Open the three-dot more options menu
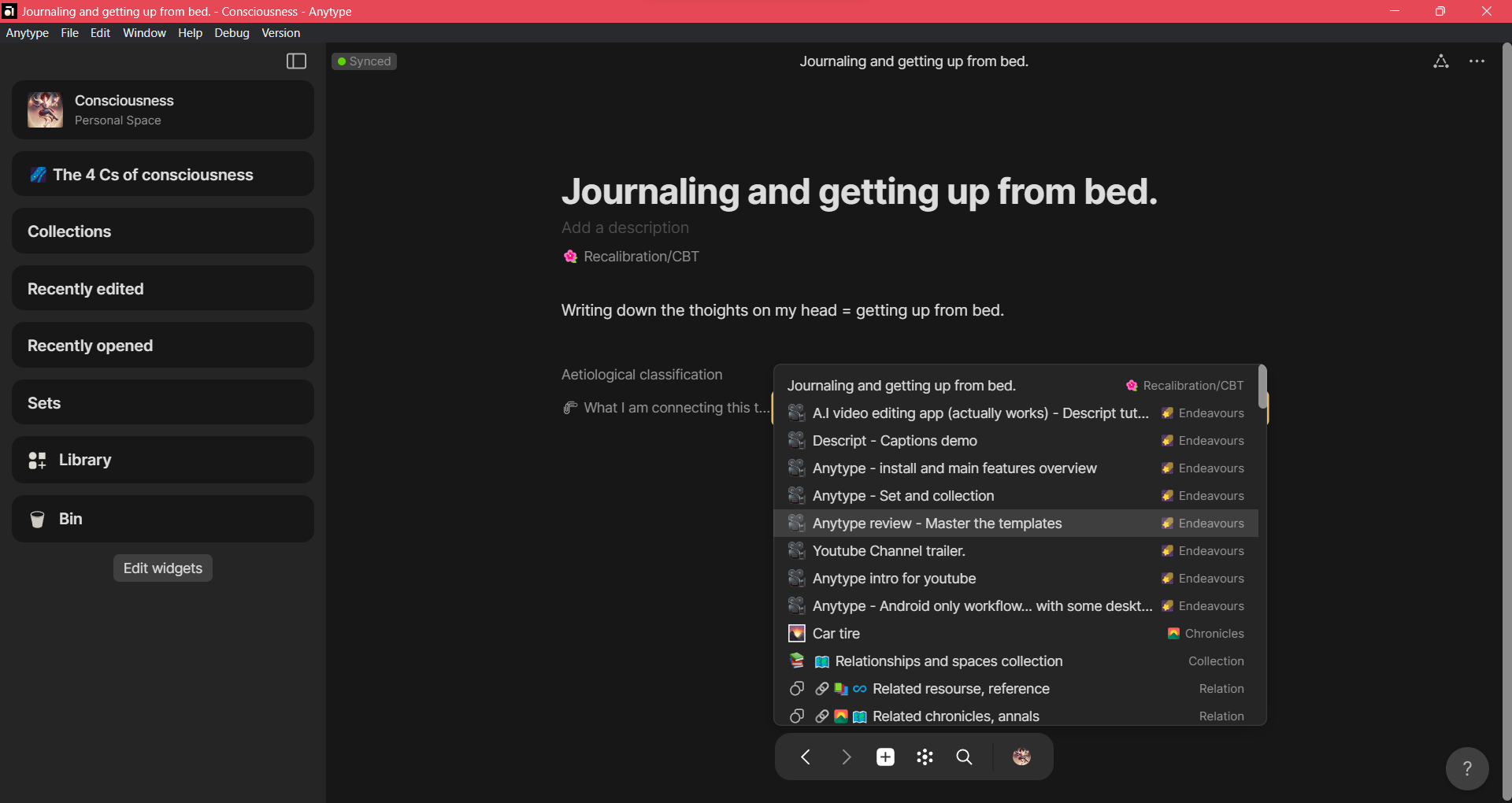This screenshot has height=803, width=1512. [1477, 61]
